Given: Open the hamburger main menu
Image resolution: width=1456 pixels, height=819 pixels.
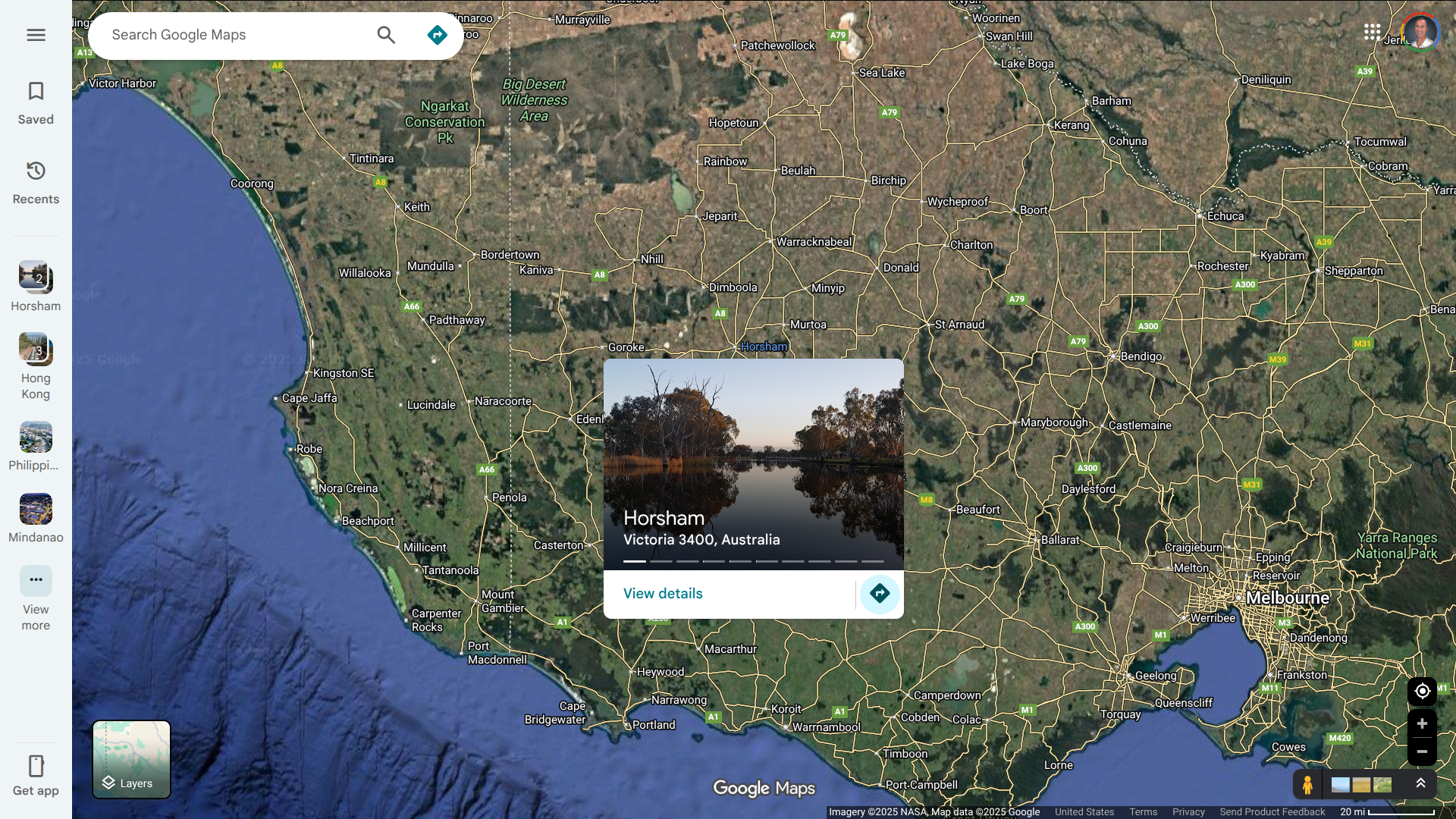Looking at the screenshot, I should pos(36,35).
